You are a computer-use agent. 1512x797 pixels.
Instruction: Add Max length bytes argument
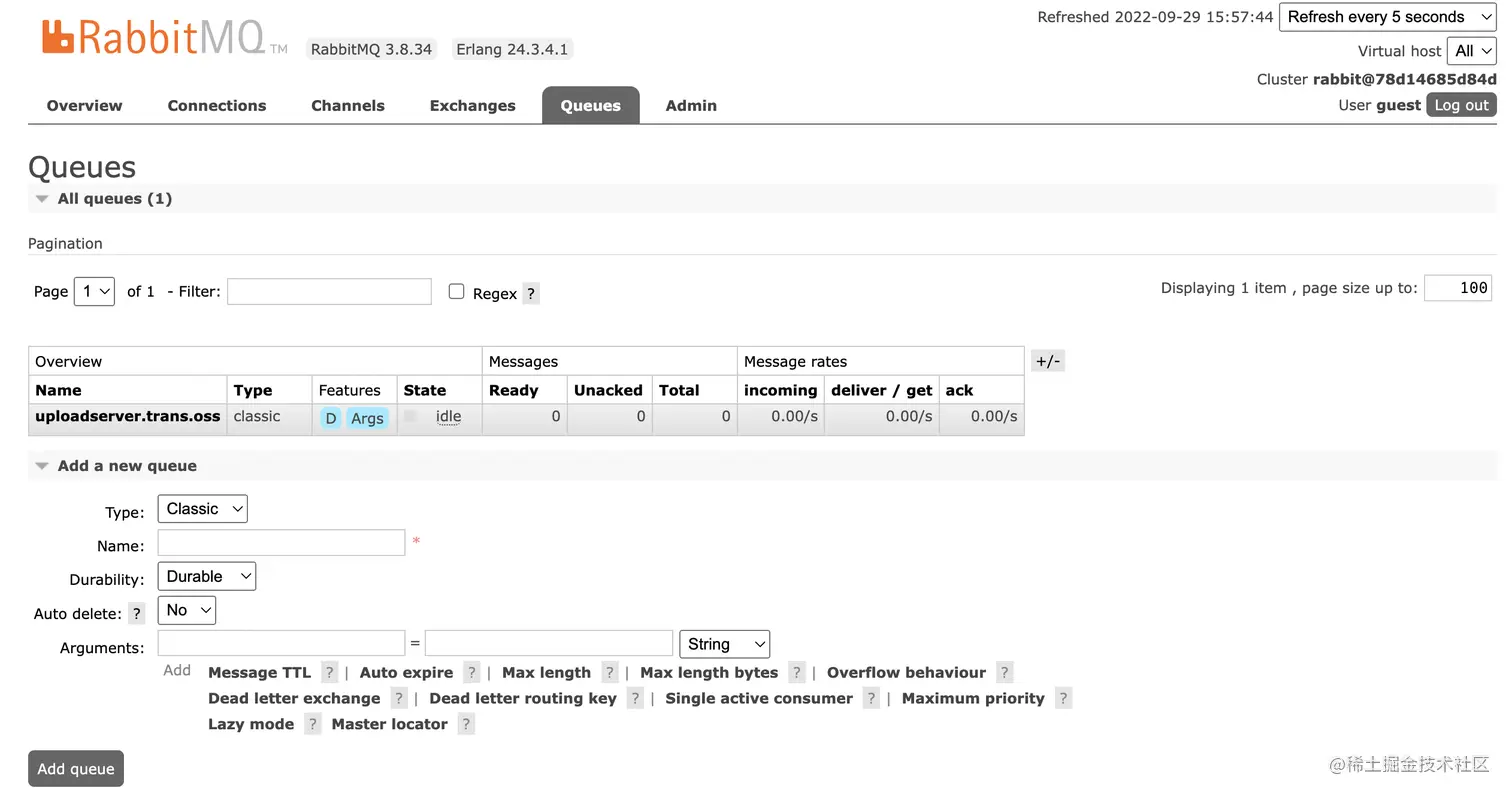pyautogui.click(x=709, y=673)
